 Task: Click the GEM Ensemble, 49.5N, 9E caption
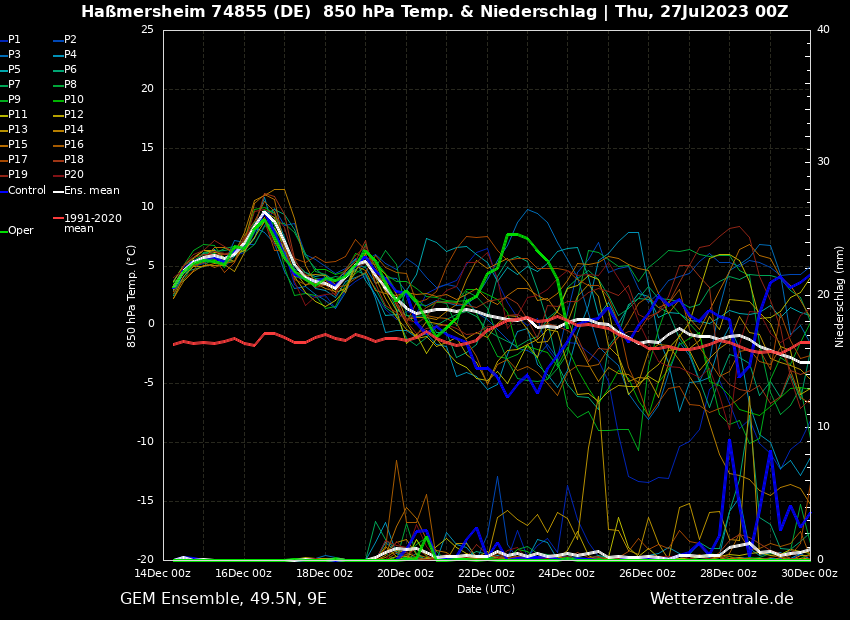[223, 599]
